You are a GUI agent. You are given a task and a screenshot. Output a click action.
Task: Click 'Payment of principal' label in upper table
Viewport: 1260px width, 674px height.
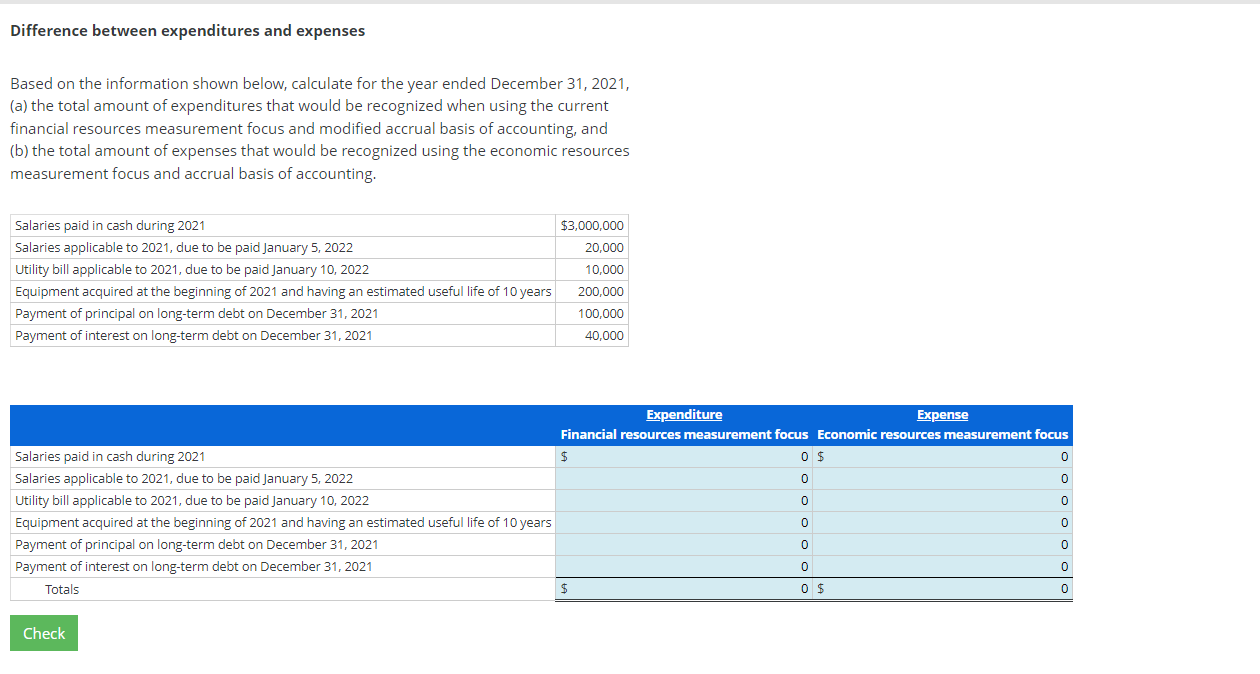197,314
